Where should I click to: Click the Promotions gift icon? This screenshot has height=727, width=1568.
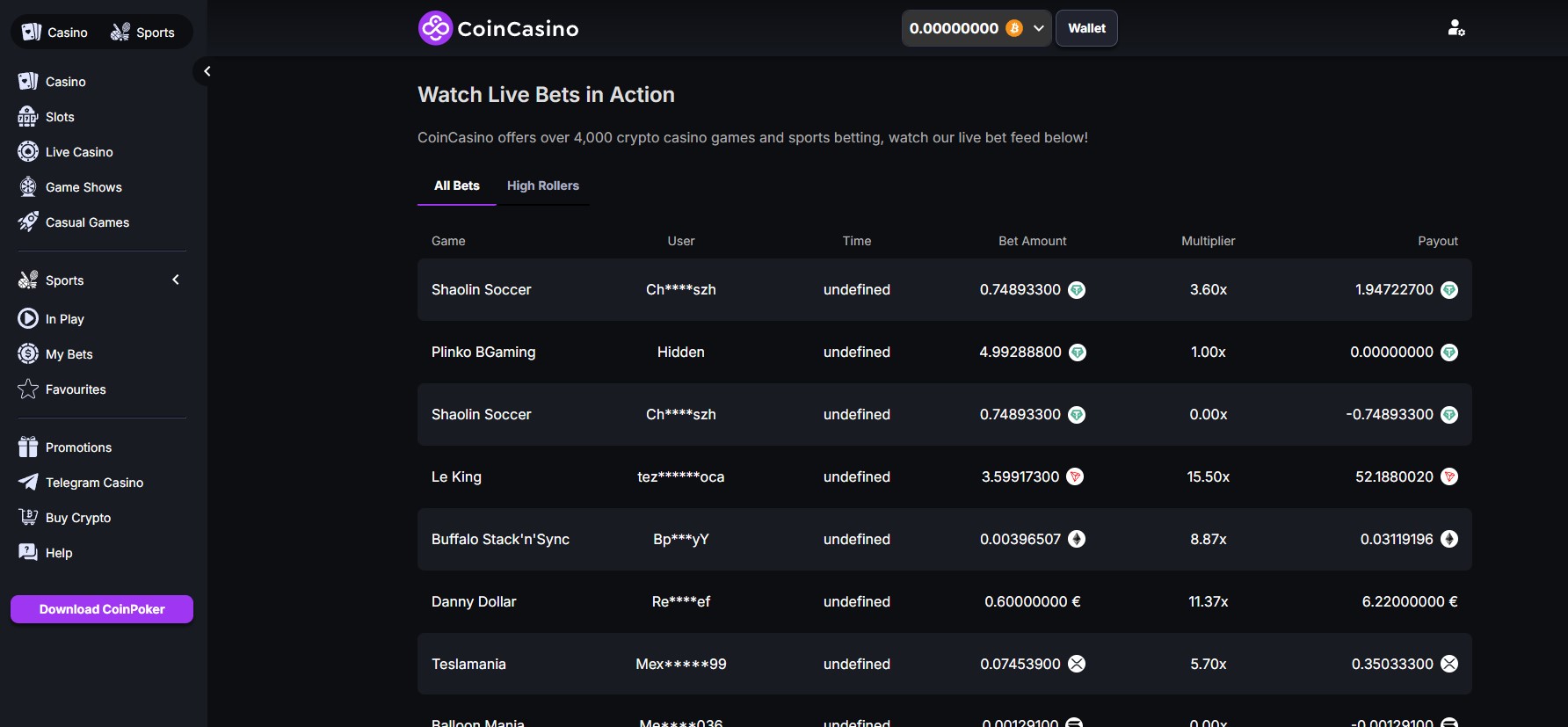[28, 447]
